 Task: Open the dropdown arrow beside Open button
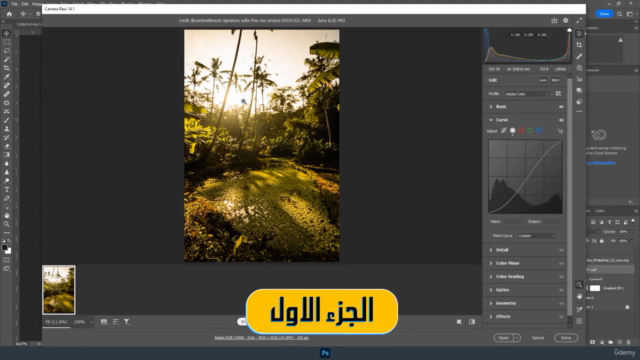(x=517, y=338)
